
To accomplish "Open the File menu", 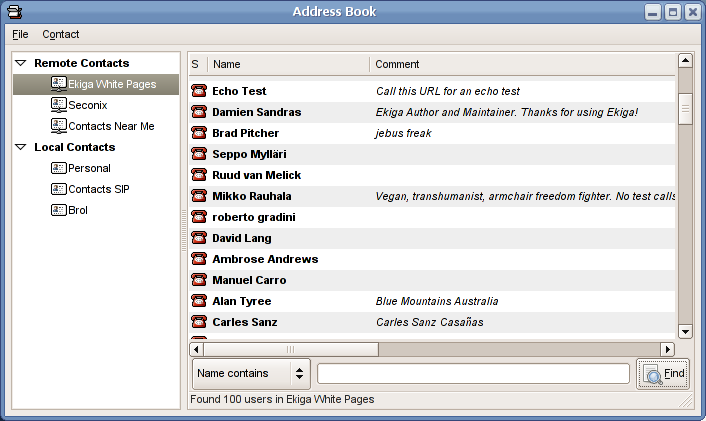I will pos(20,34).
